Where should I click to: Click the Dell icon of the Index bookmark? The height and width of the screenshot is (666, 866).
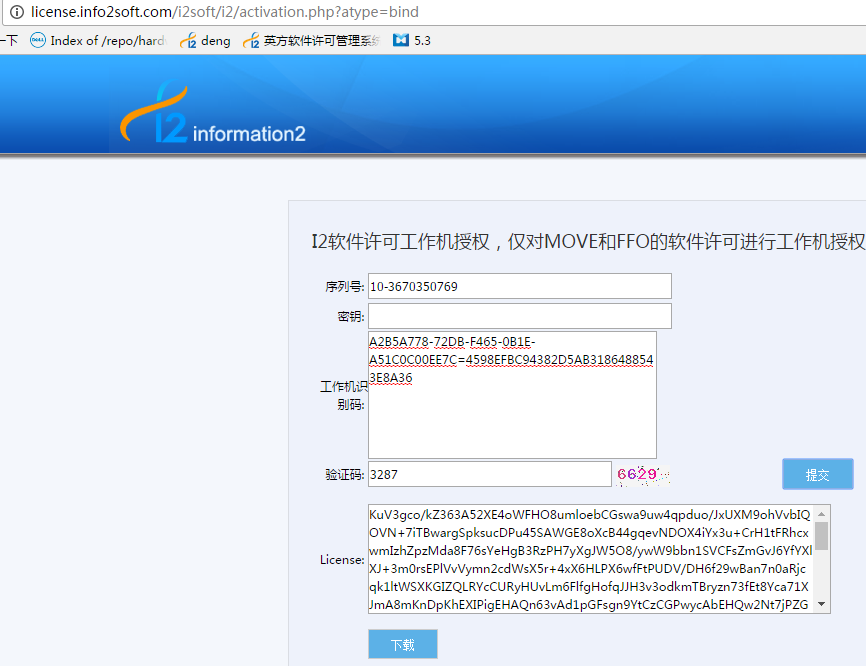tap(38, 40)
